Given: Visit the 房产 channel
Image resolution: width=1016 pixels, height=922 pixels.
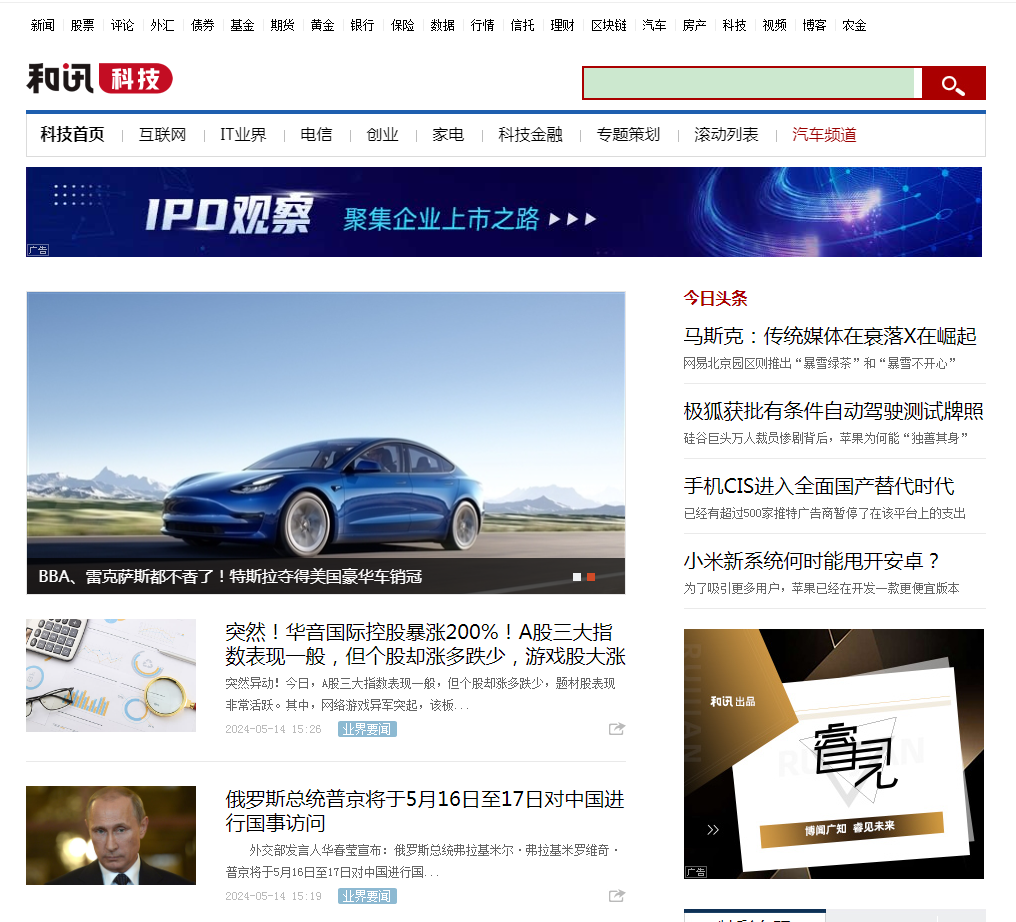Looking at the screenshot, I should click(x=695, y=25).
